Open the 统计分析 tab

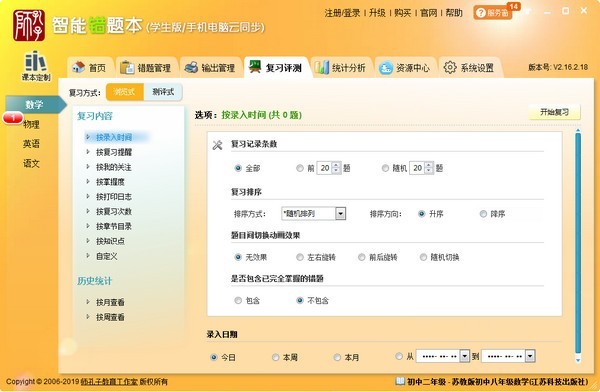(x=341, y=68)
